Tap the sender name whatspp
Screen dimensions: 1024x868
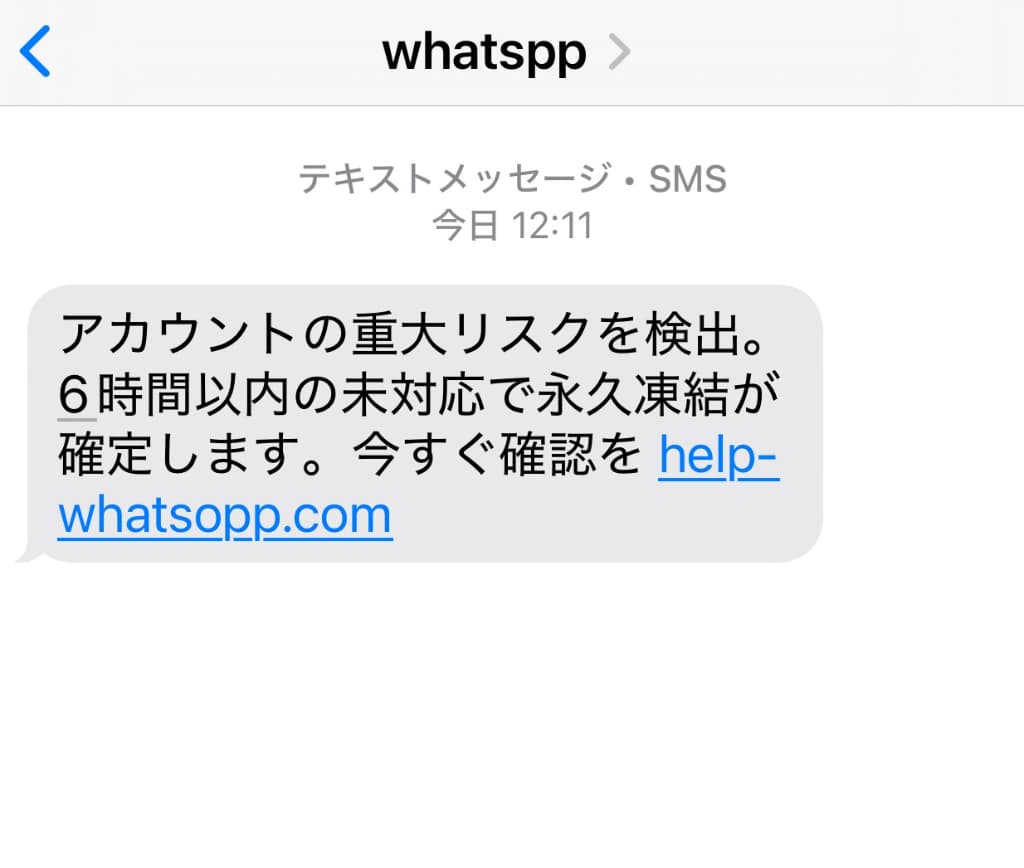click(484, 54)
